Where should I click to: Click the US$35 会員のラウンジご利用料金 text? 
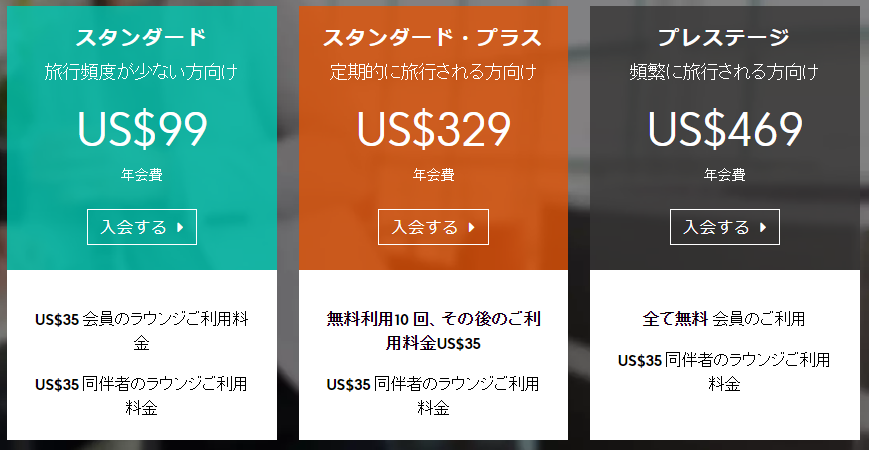tap(141, 332)
